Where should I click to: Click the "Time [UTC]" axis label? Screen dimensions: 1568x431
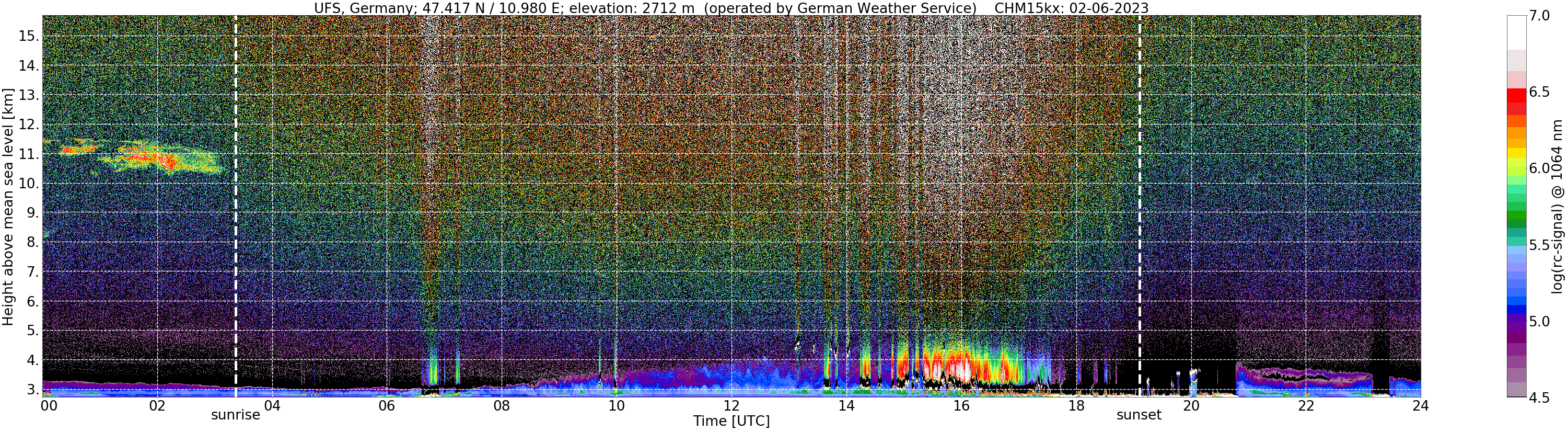click(x=731, y=421)
